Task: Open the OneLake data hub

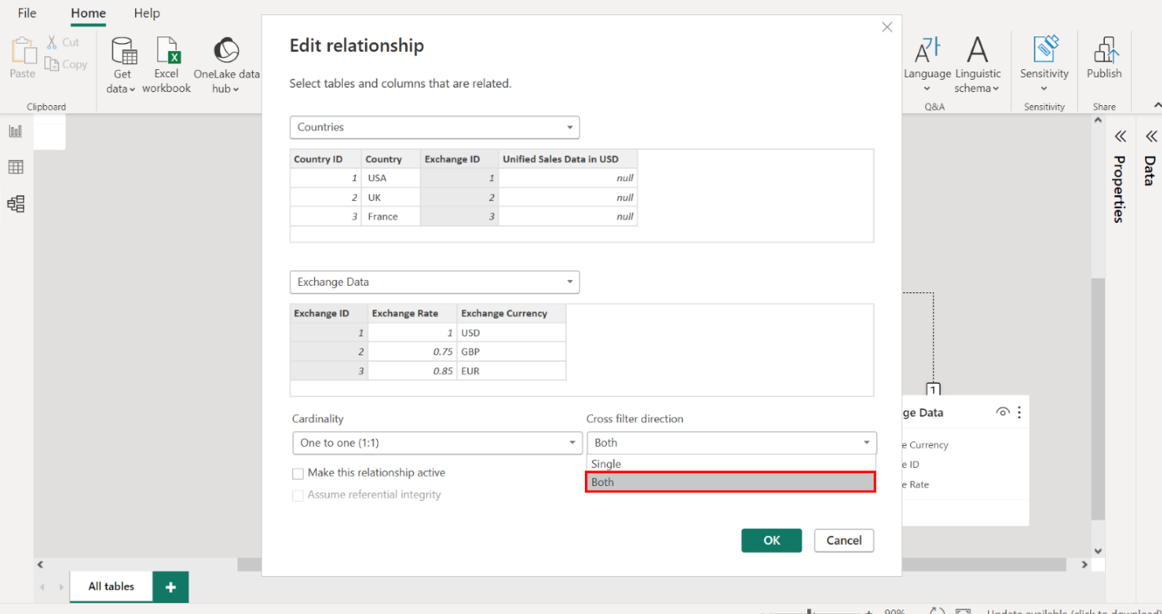Action: tap(226, 52)
